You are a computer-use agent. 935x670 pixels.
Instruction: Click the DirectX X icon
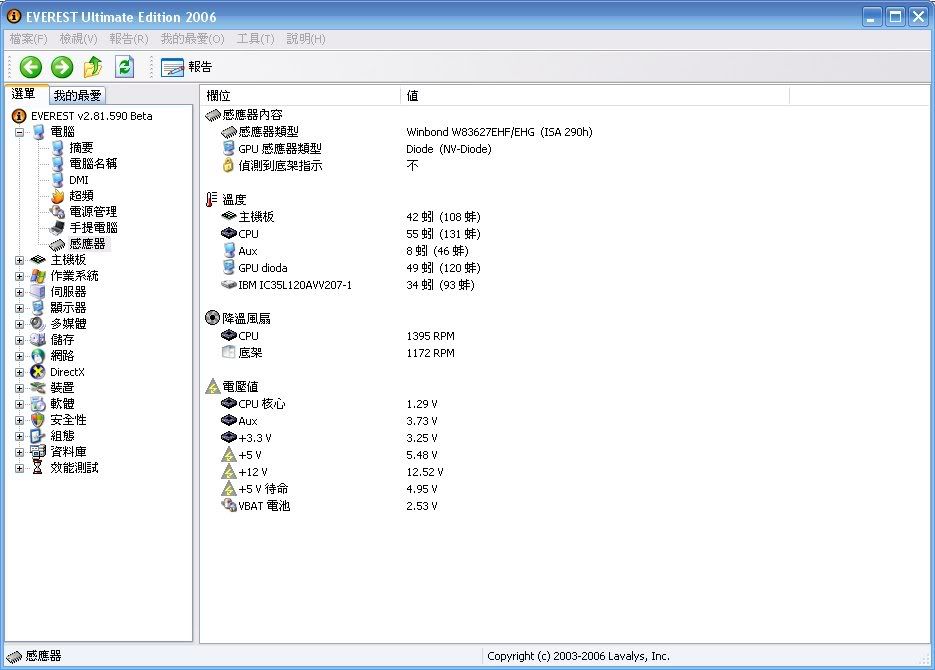pyautogui.click(x=38, y=372)
